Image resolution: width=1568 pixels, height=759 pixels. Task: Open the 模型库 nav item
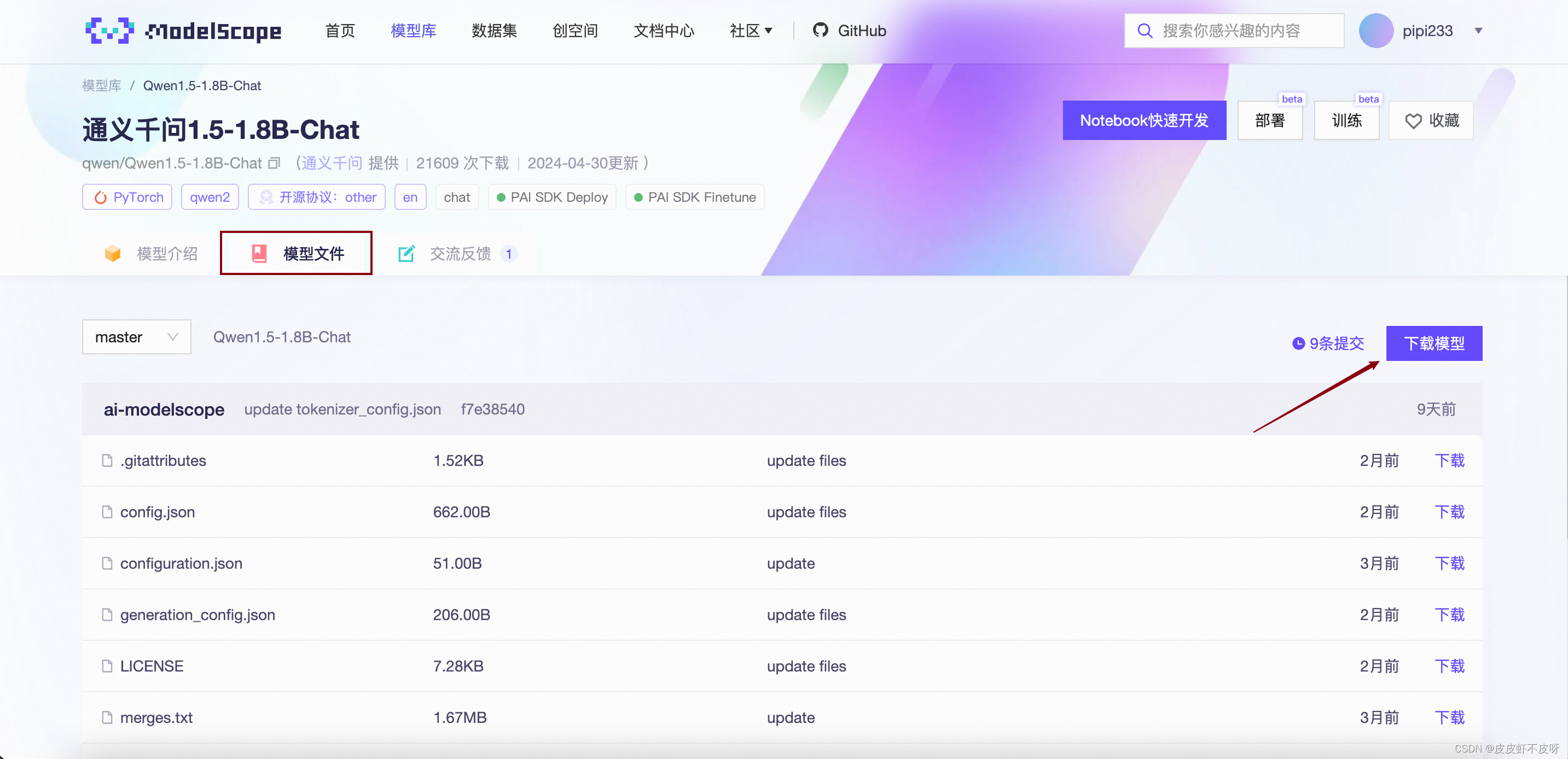tap(413, 31)
